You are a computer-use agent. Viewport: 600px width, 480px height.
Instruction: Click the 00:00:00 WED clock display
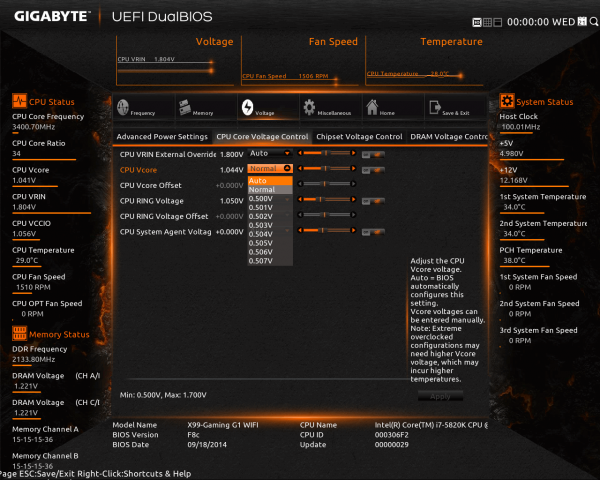(x=541, y=22)
